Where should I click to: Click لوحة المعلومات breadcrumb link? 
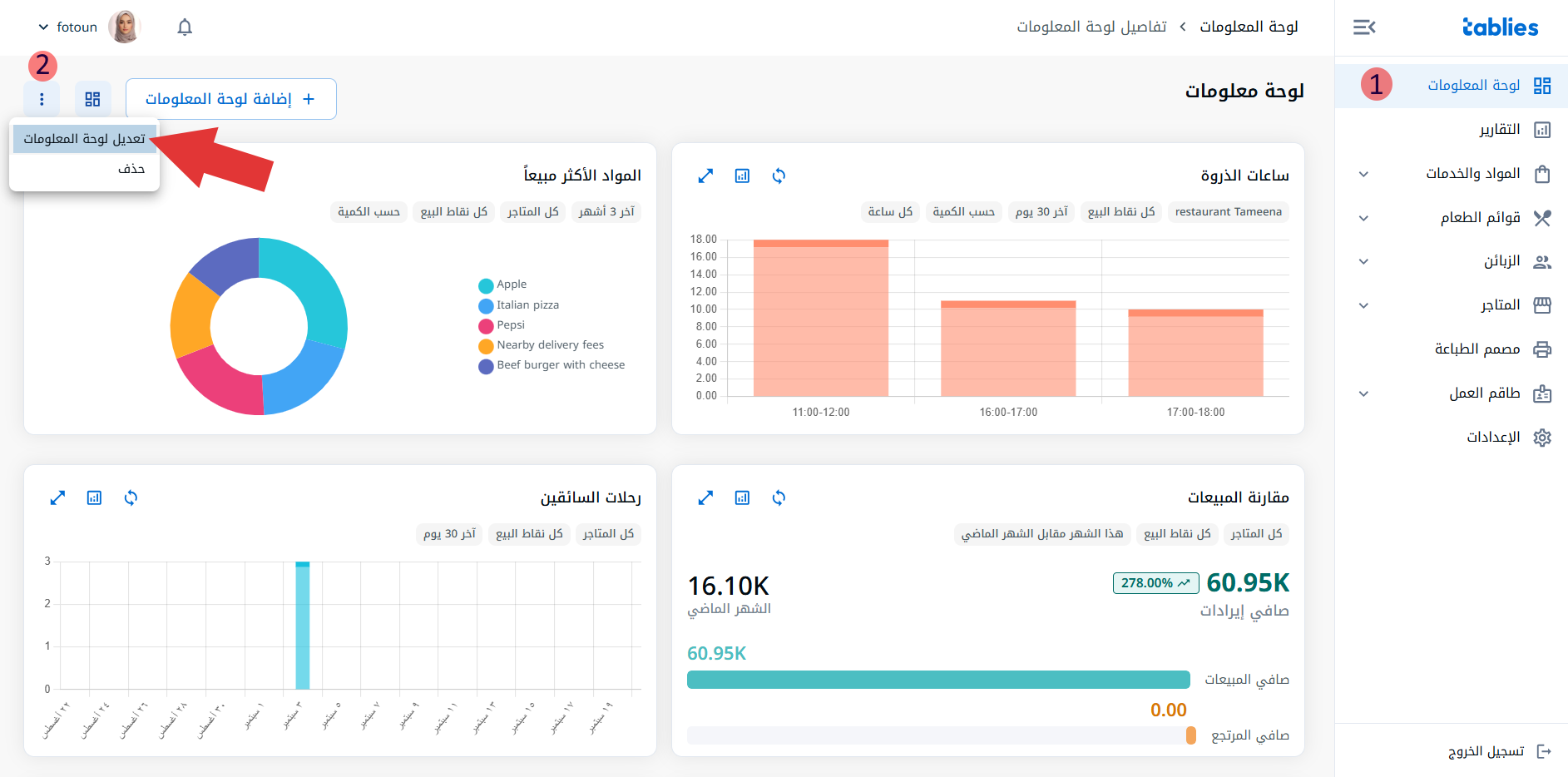tap(1249, 27)
